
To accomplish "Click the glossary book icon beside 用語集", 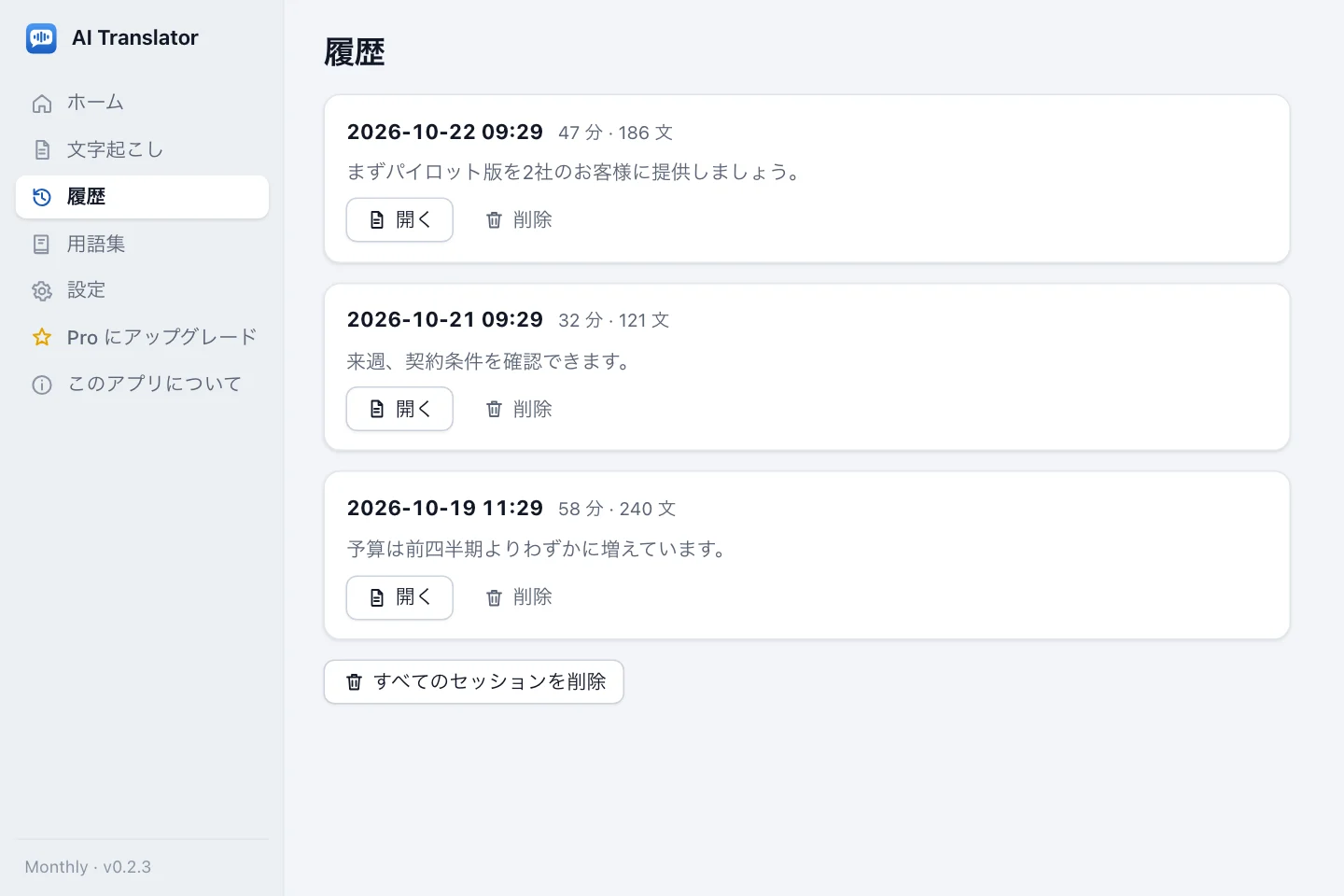I will pyautogui.click(x=42, y=245).
